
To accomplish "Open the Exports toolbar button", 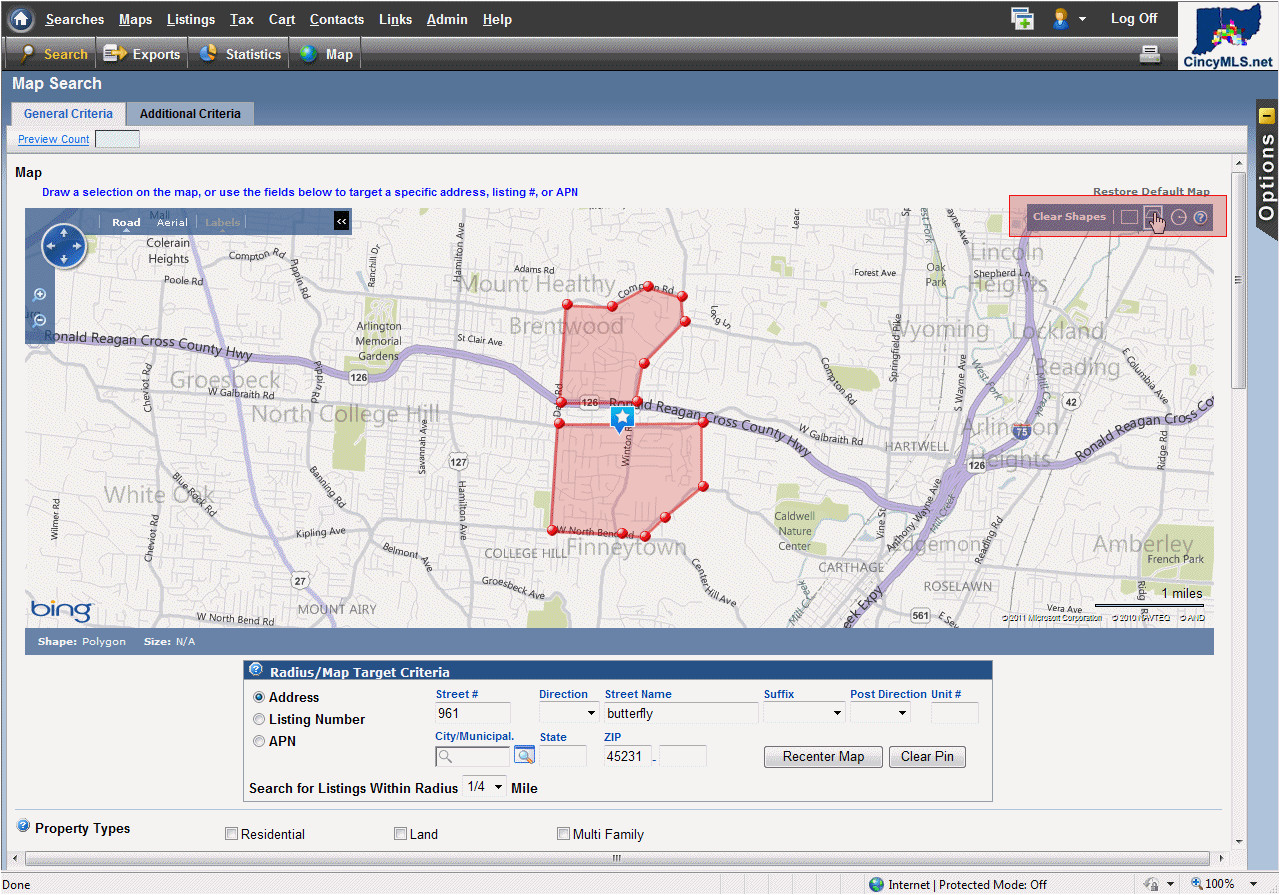I will tap(142, 54).
